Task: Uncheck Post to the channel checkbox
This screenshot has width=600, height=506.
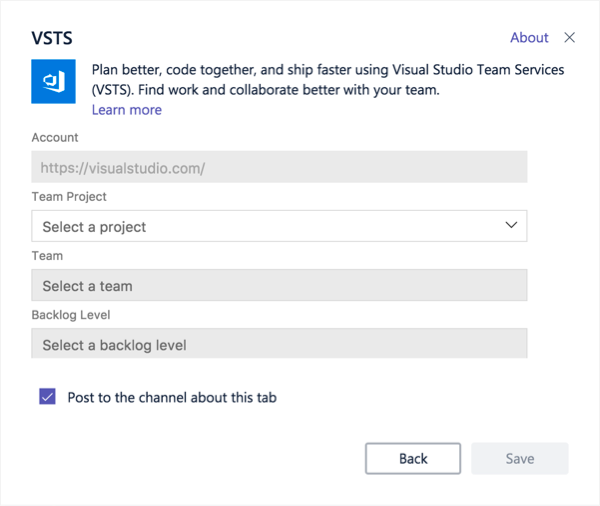Action: tap(47, 397)
